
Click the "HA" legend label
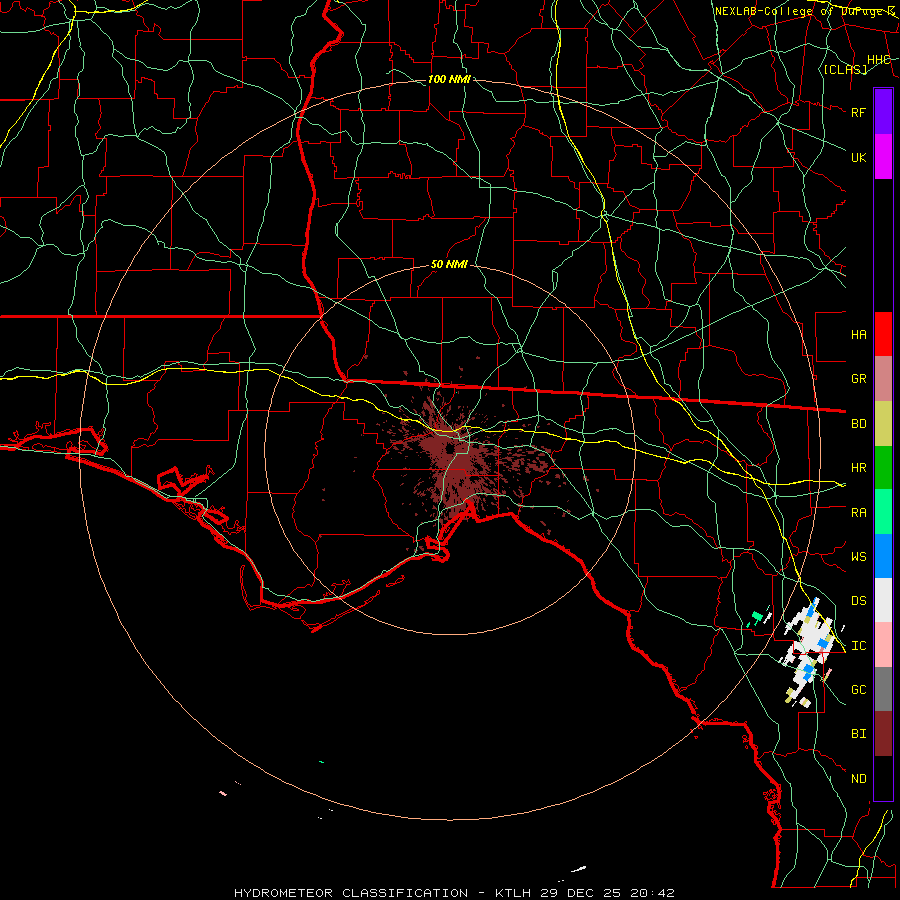point(858,334)
